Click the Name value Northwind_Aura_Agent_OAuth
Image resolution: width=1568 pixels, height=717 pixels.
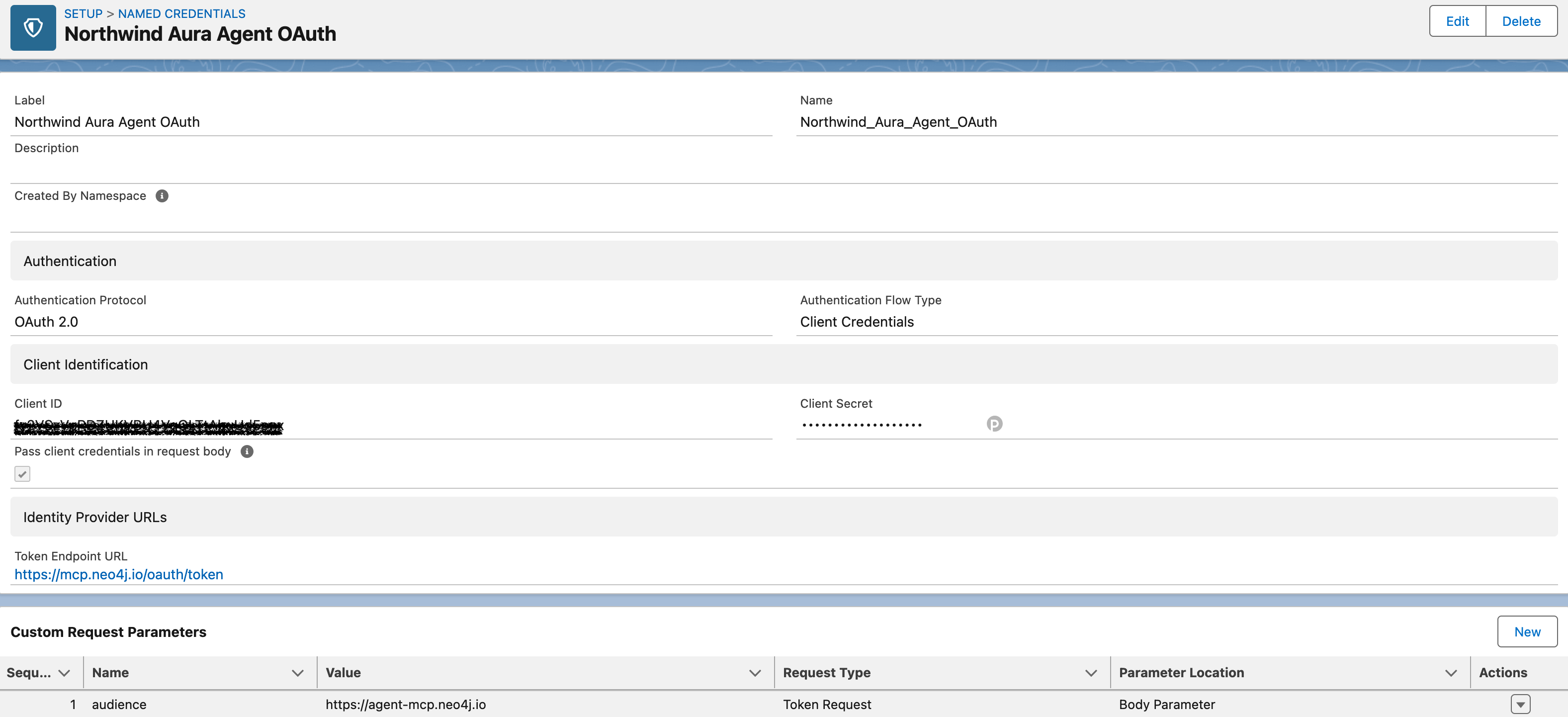click(x=898, y=122)
